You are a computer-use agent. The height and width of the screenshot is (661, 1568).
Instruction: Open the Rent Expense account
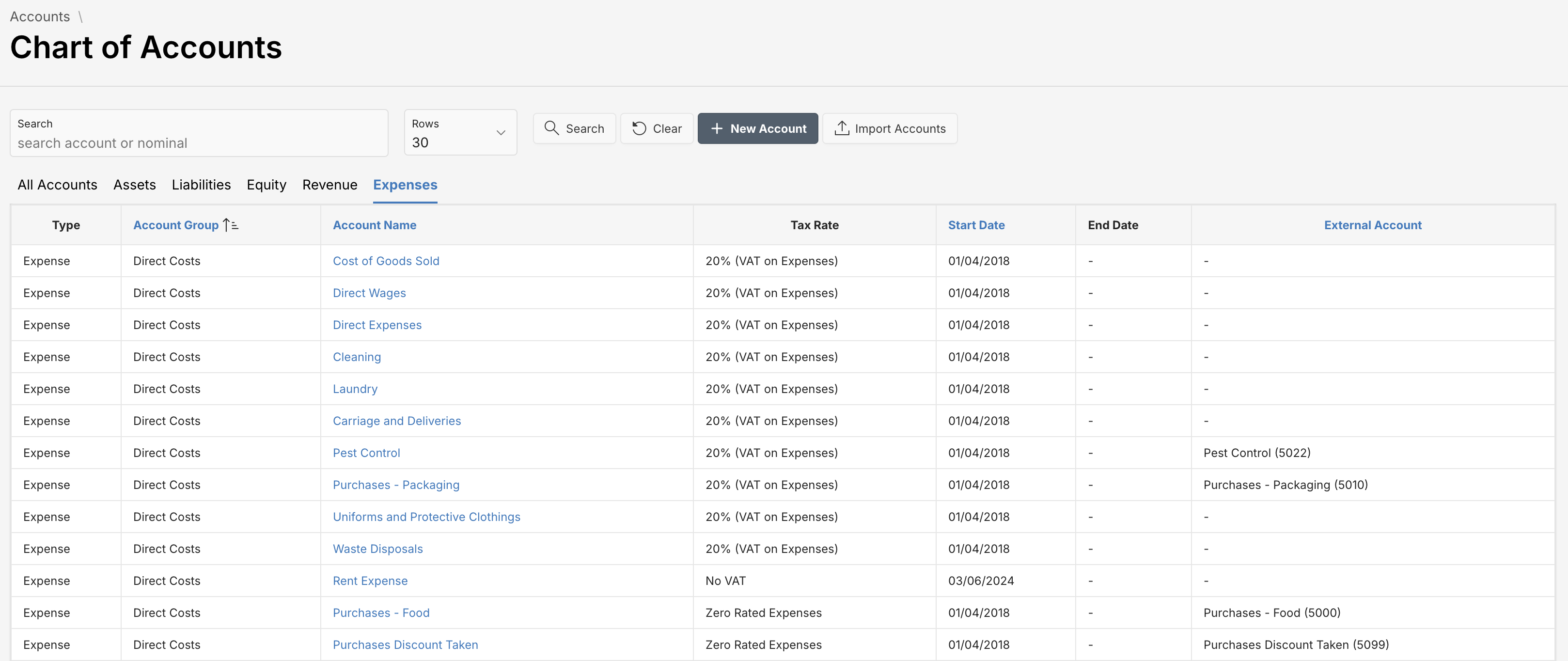tap(370, 581)
